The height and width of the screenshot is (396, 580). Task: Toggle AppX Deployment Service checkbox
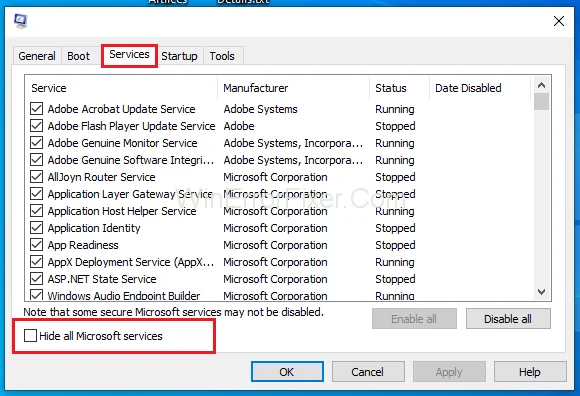tap(36, 262)
